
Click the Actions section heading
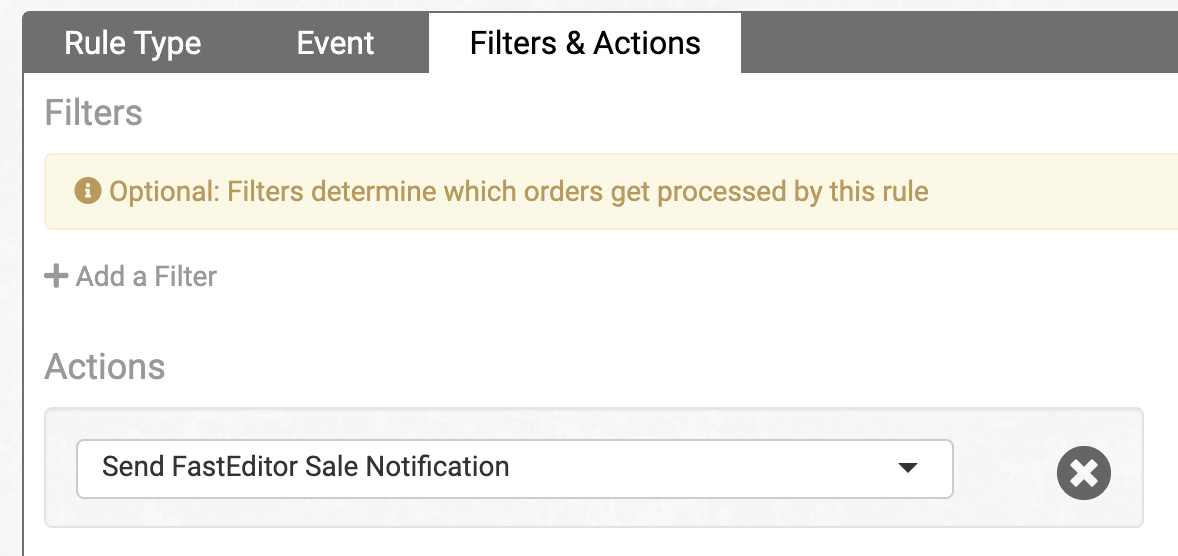tap(105, 367)
